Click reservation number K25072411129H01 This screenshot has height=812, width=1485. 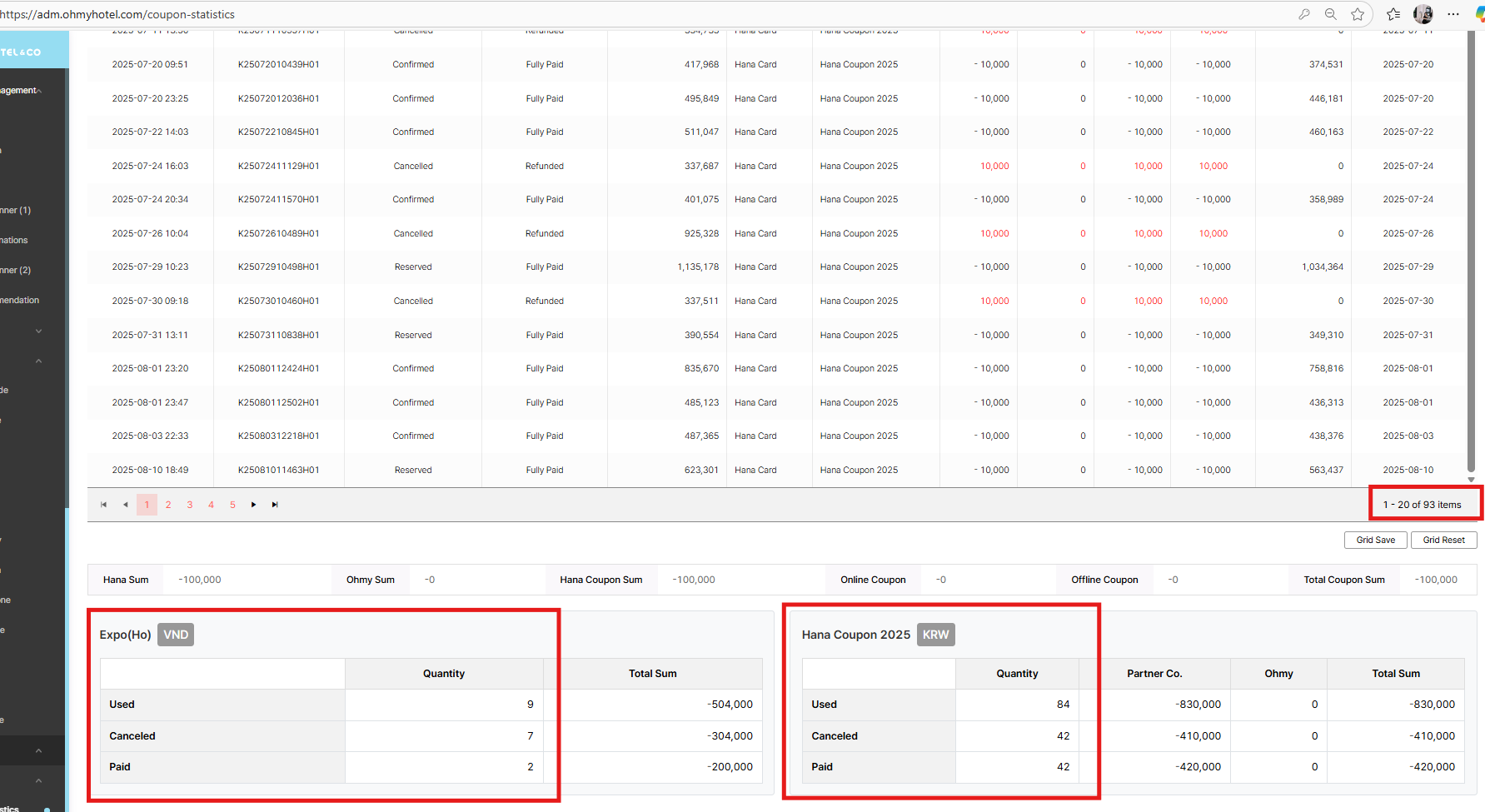coord(279,166)
